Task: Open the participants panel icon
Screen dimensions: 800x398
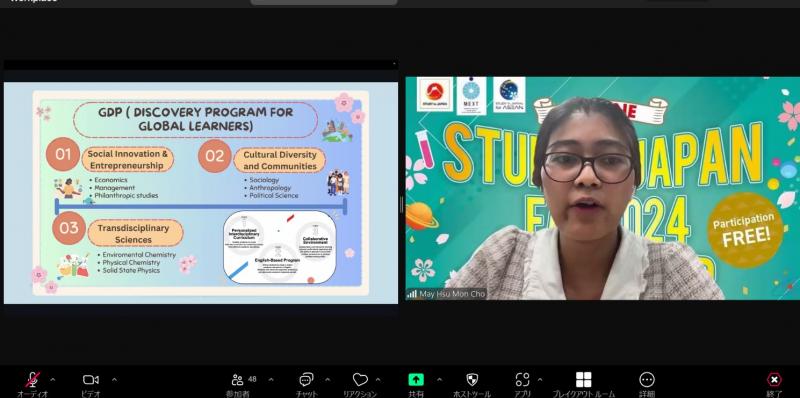Action: 237,380
